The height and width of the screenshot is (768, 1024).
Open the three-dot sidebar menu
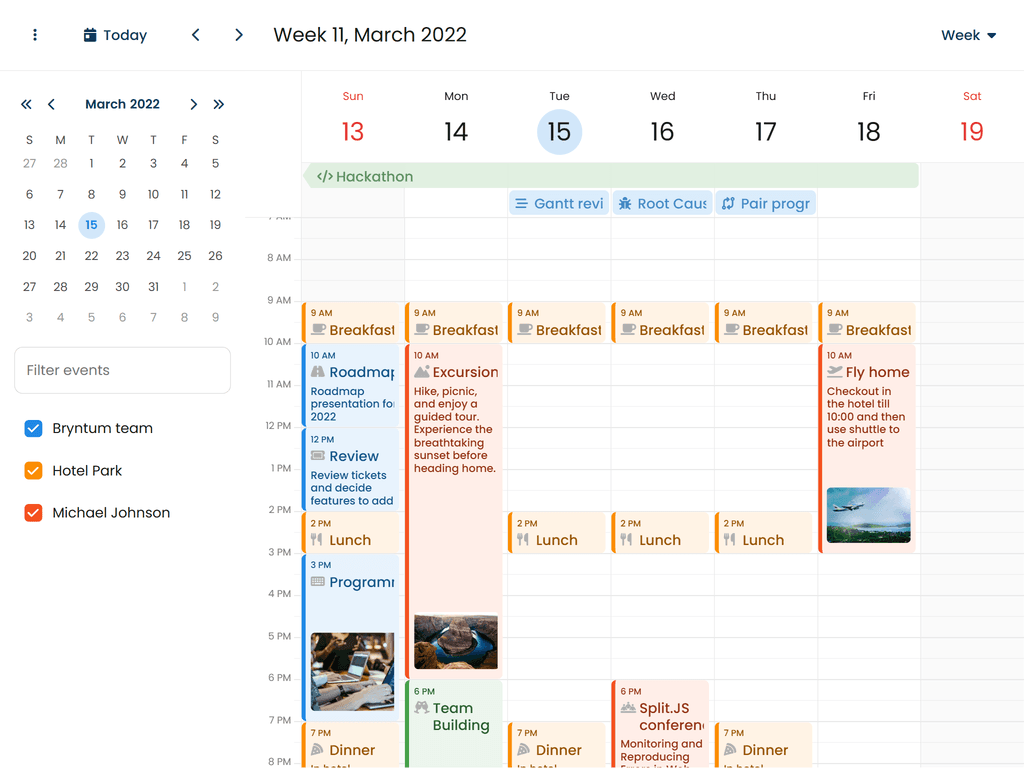click(x=35, y=35)
